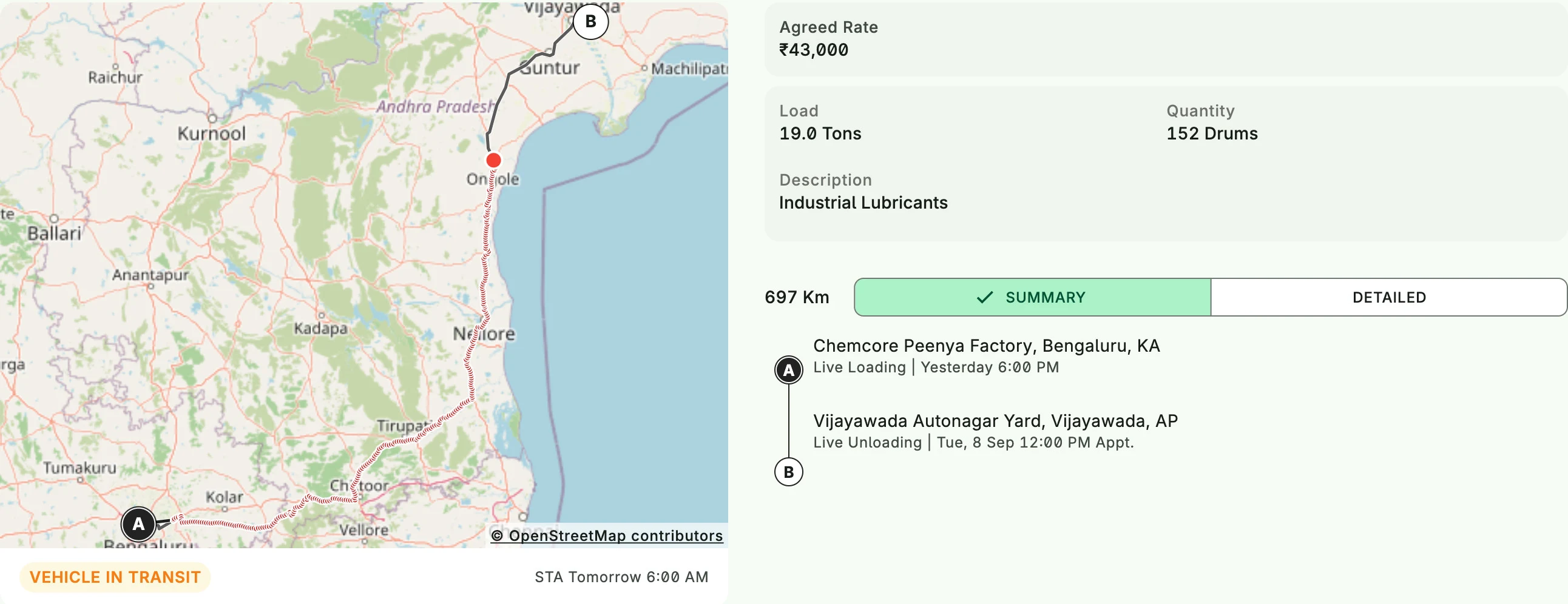Screen dimensions: 1568x604
Task: Click the Kolar label on the map
Action: point(224,497)
